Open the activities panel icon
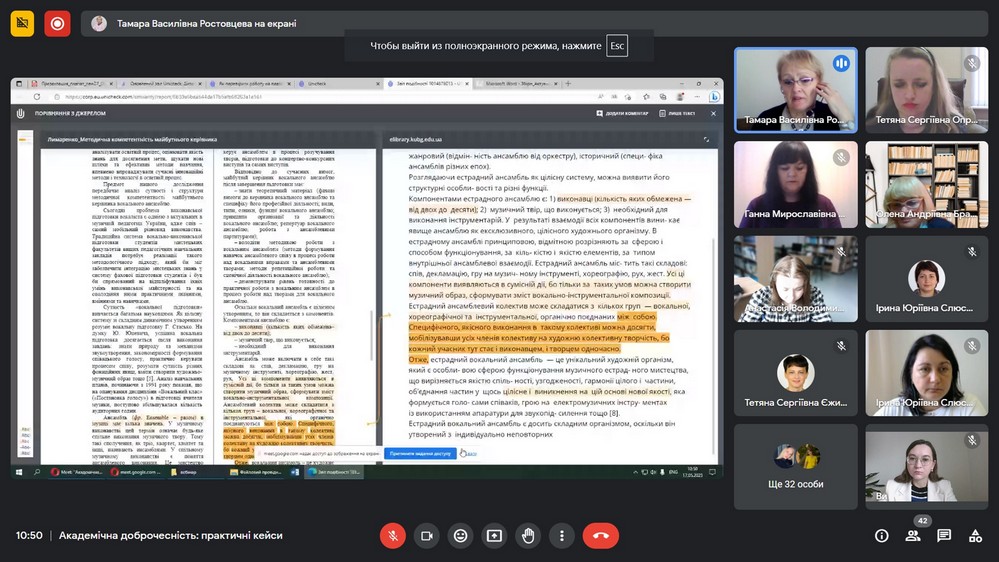This screenshot has width=999, height=562. [x=975, y=536]
